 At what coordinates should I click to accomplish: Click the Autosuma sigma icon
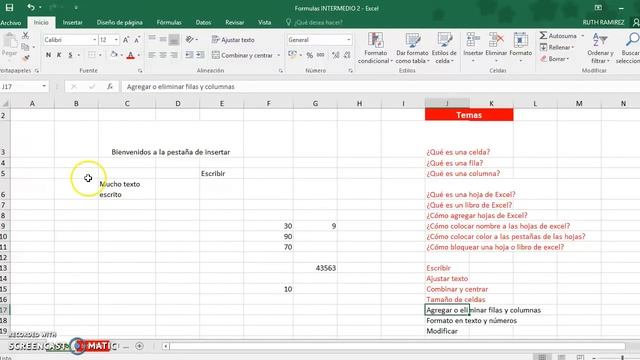pos(544,36)
